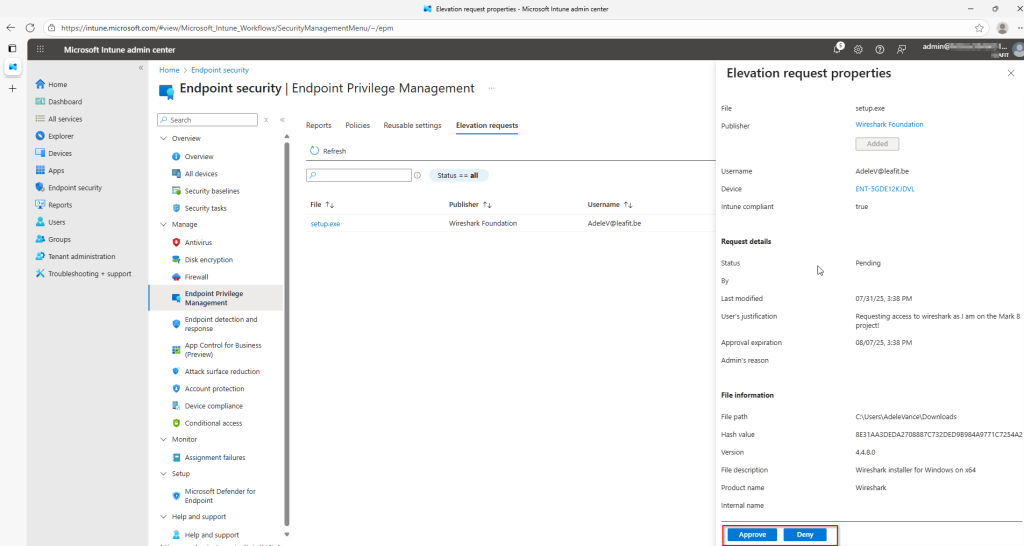Open Assignment failures under Monitor
1024x546 pixels.
(x=215, y=458)
